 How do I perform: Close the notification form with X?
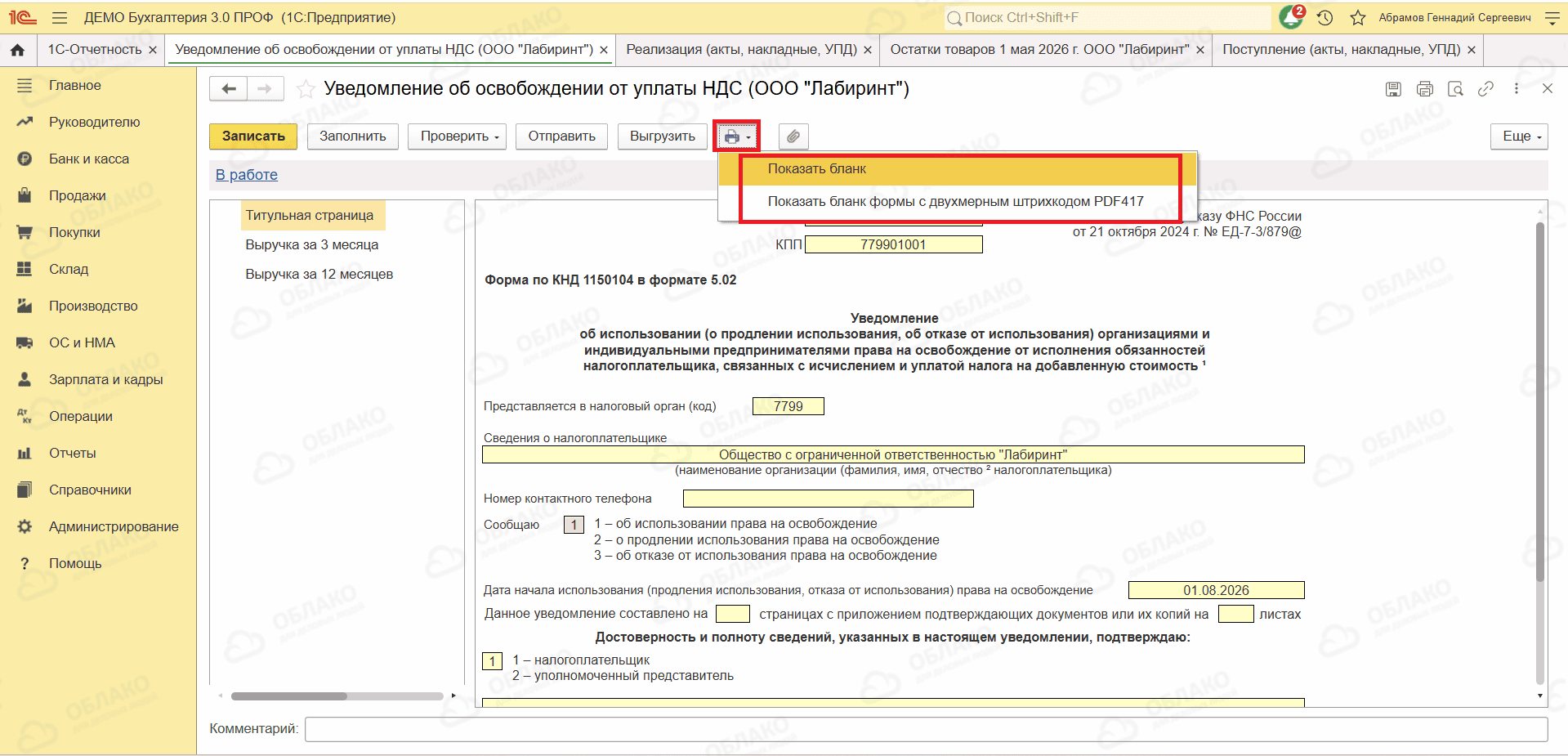(x=1547, y=89)
